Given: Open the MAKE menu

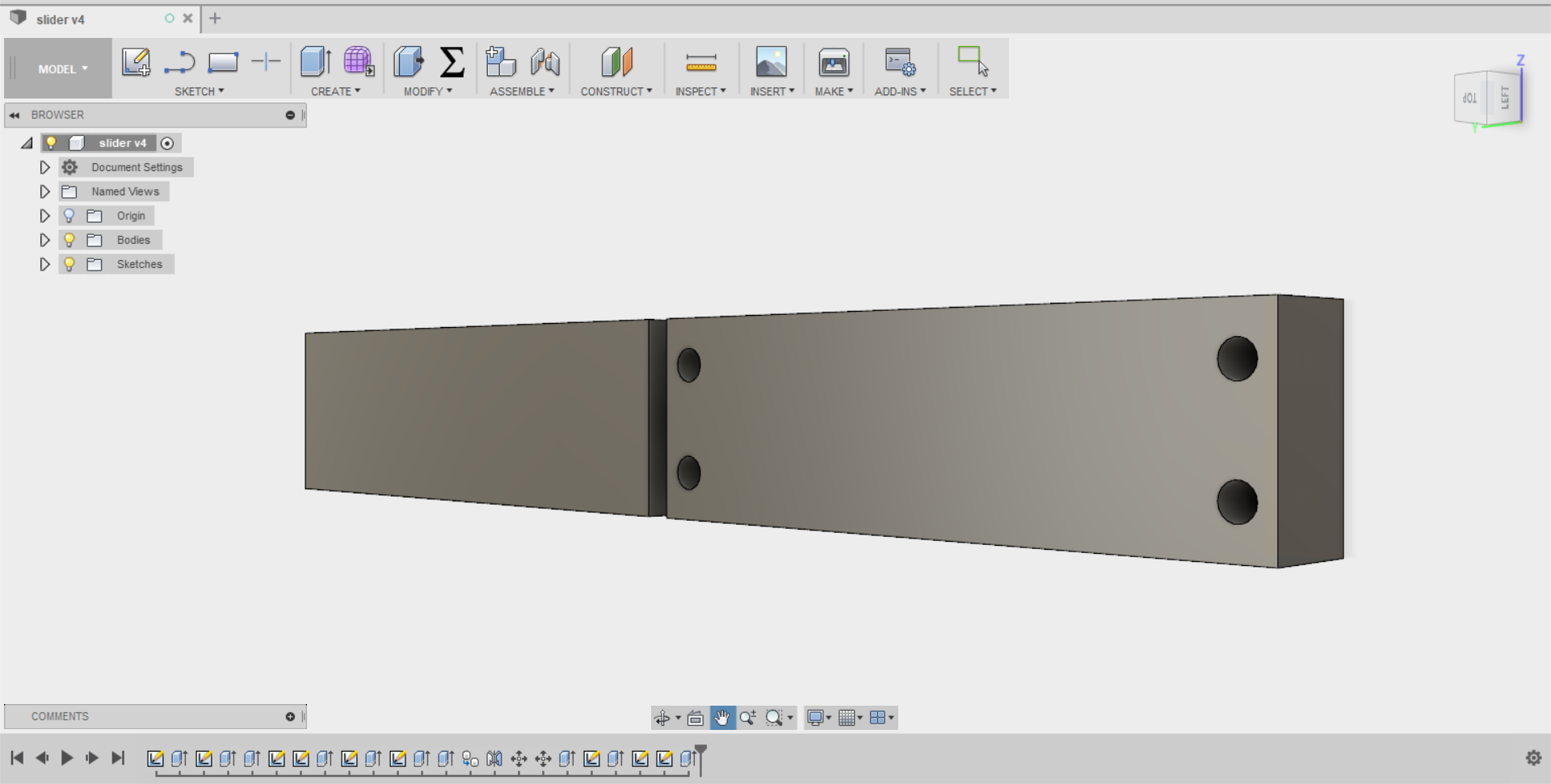Looking at the screenshot, I should (834, 91).
